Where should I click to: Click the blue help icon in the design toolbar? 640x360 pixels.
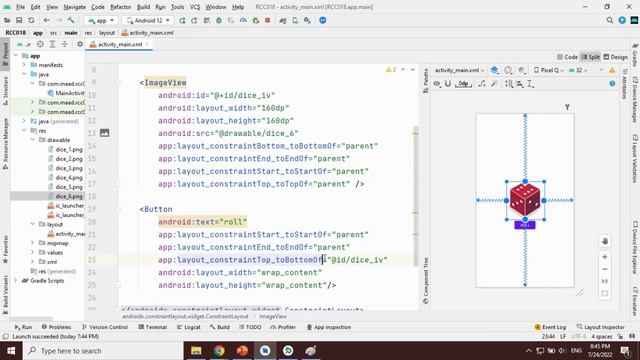tap(612, 84)
